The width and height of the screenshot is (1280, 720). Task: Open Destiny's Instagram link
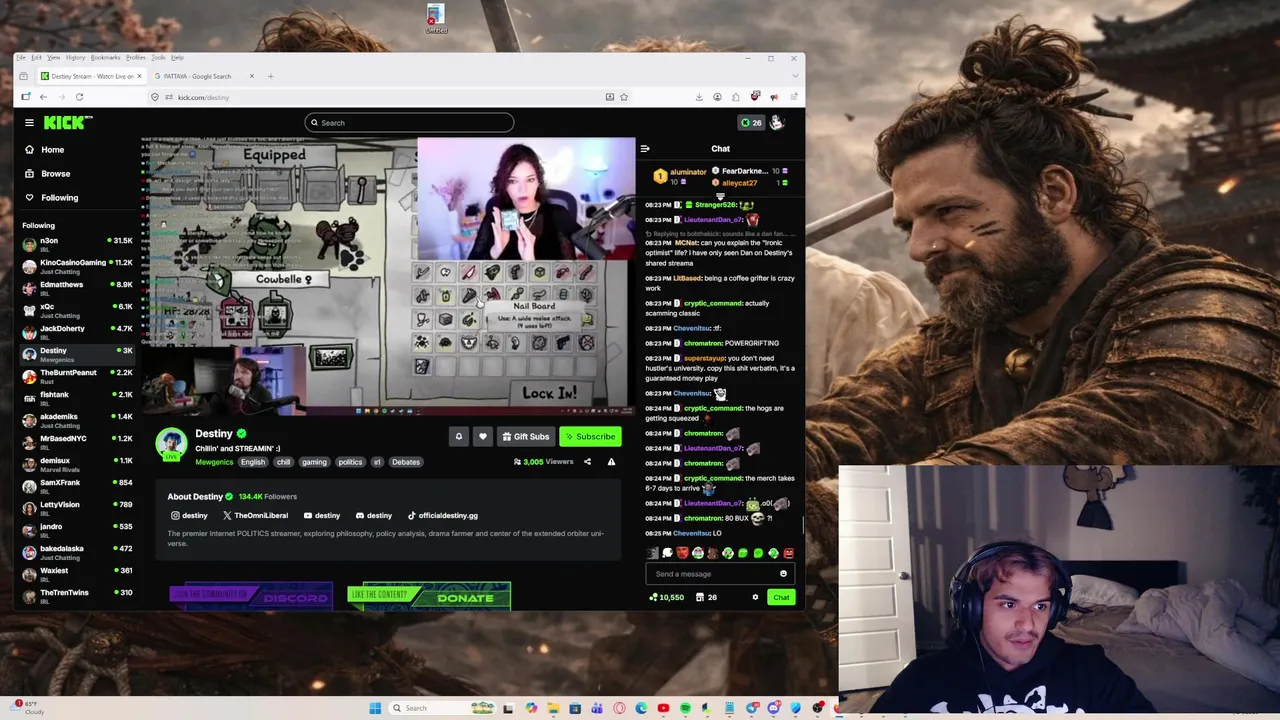(x=189, y=515)
